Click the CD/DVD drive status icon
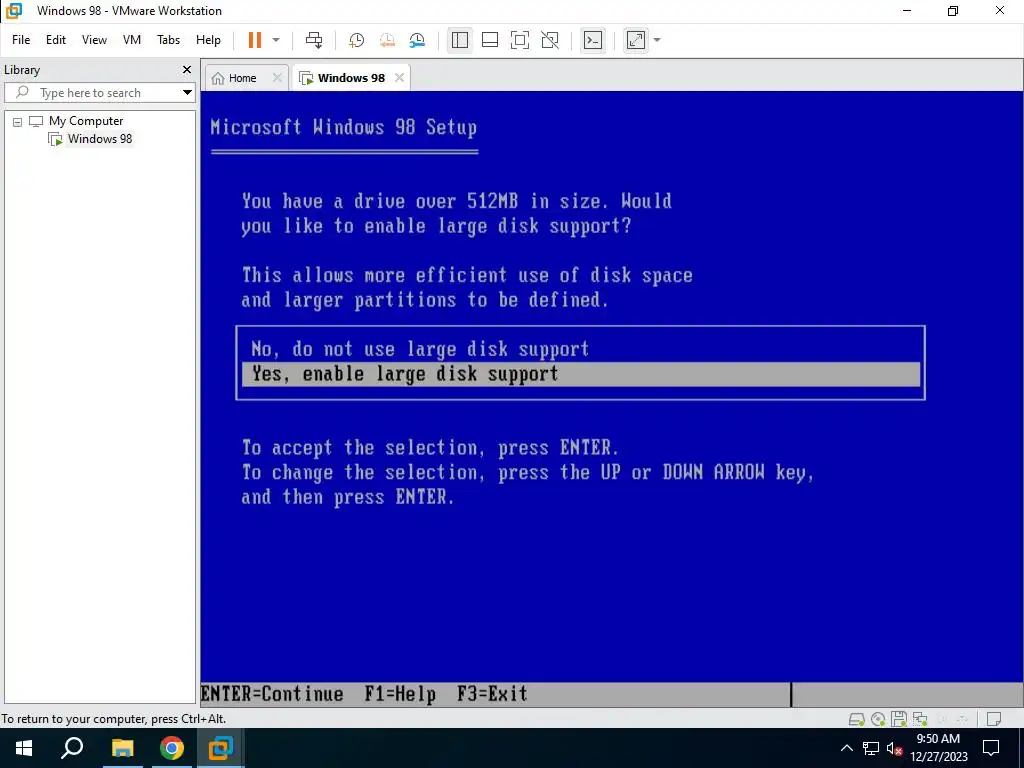This screenshot has width=1024, height=768. [x=878, y=719]
